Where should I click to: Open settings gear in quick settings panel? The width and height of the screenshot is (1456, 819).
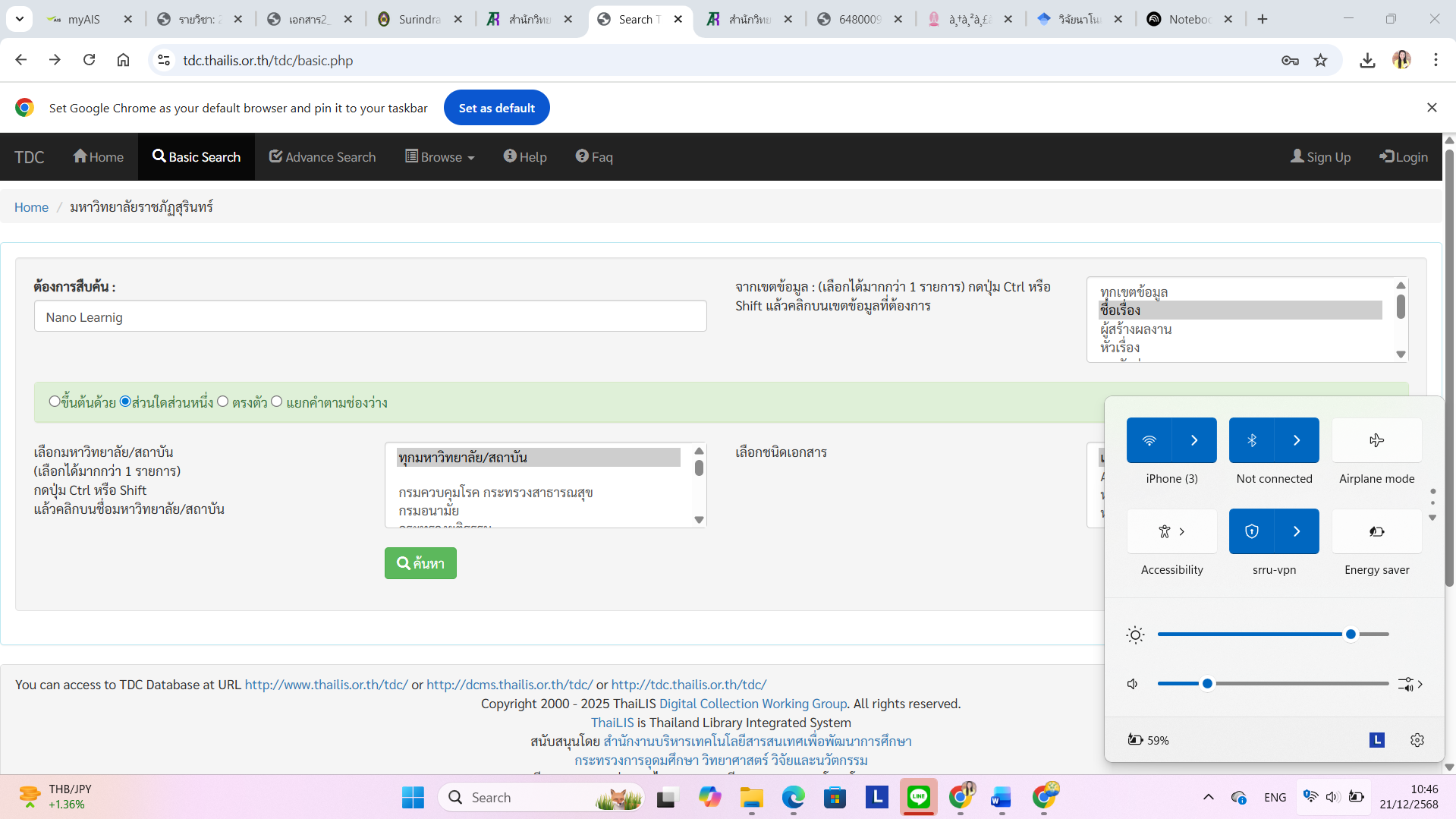point(1417,740)
